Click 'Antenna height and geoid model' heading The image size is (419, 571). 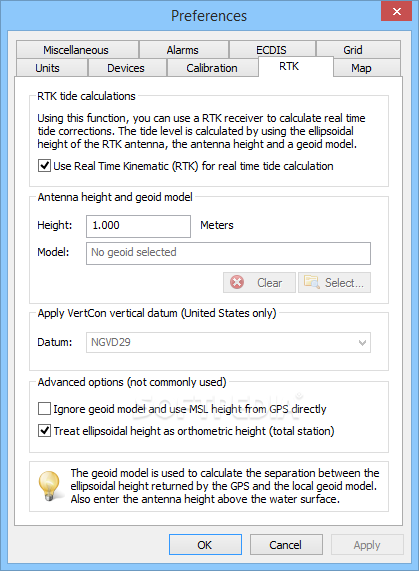115,197
